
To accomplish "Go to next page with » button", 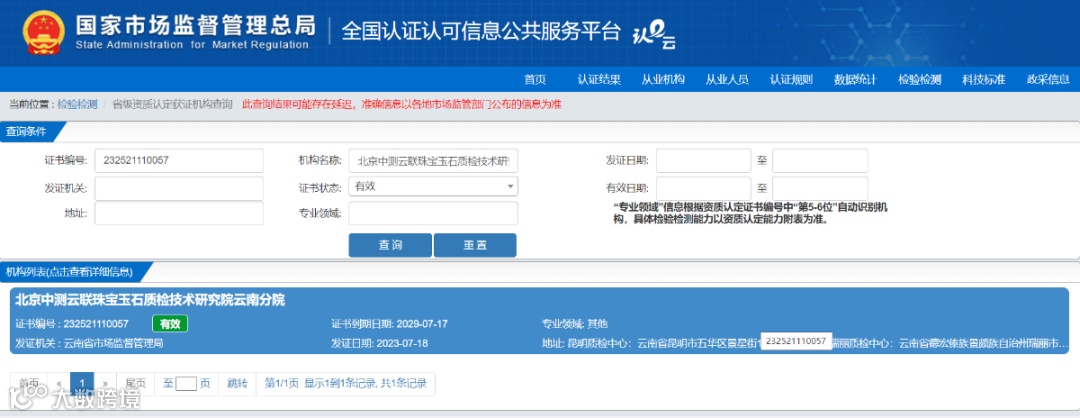I will [105, 384].
